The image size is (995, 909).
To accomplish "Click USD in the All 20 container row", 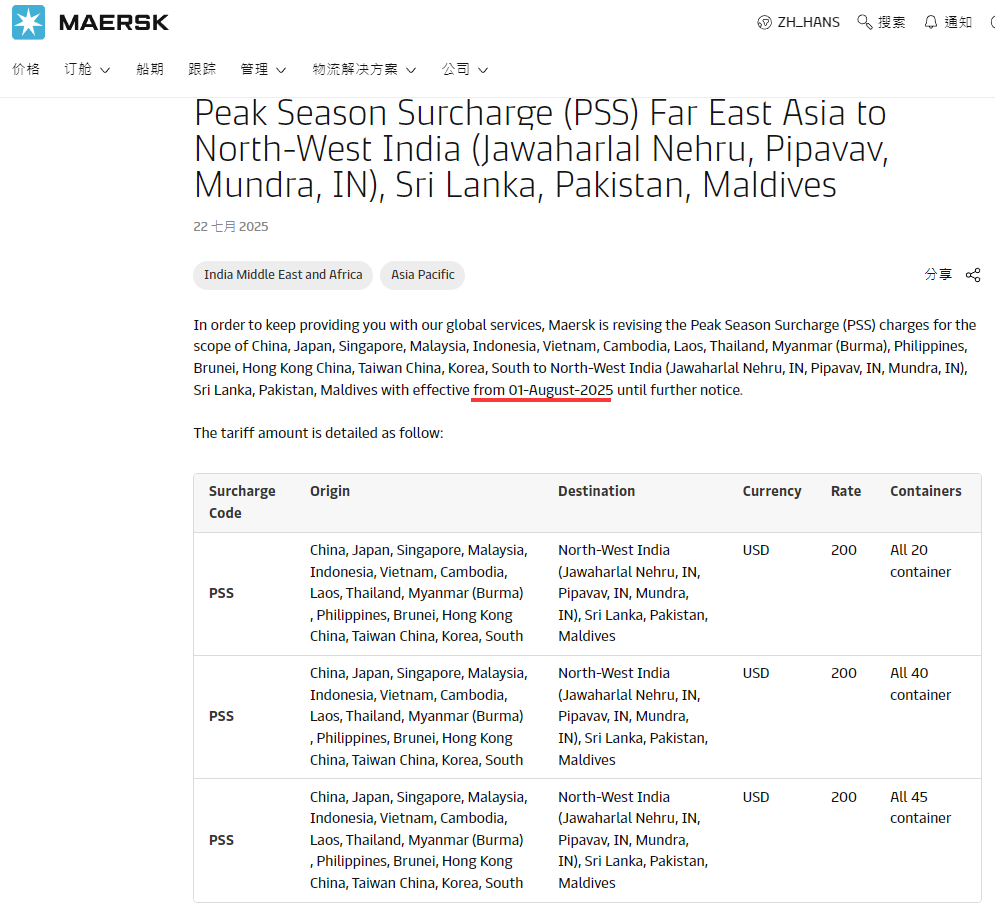I will click(756, 550).
